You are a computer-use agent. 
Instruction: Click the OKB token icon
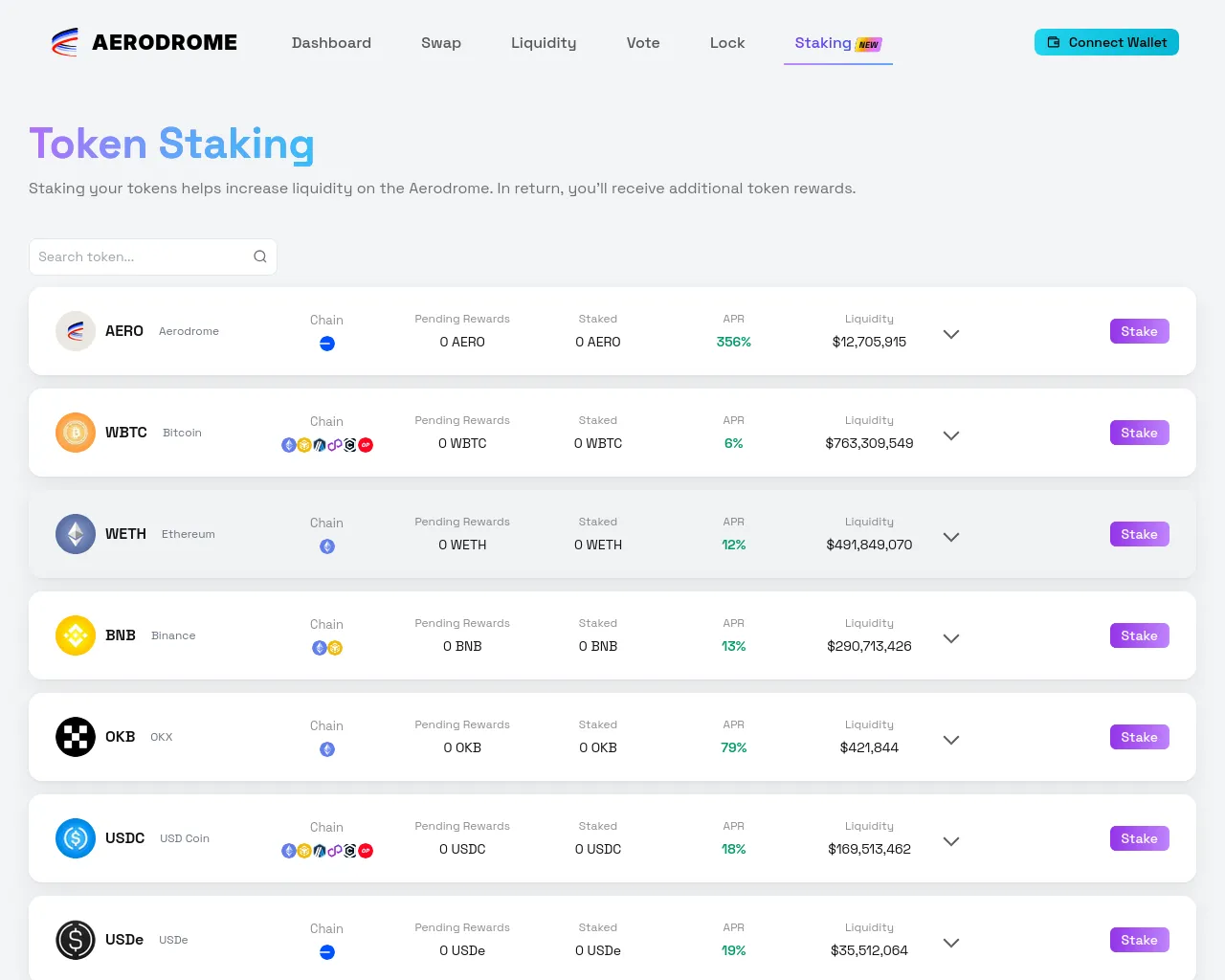pos(76,737)
